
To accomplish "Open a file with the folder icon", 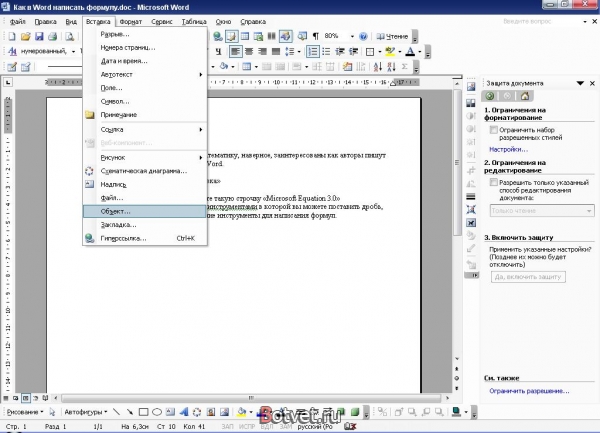I will (x=26, y=36).
